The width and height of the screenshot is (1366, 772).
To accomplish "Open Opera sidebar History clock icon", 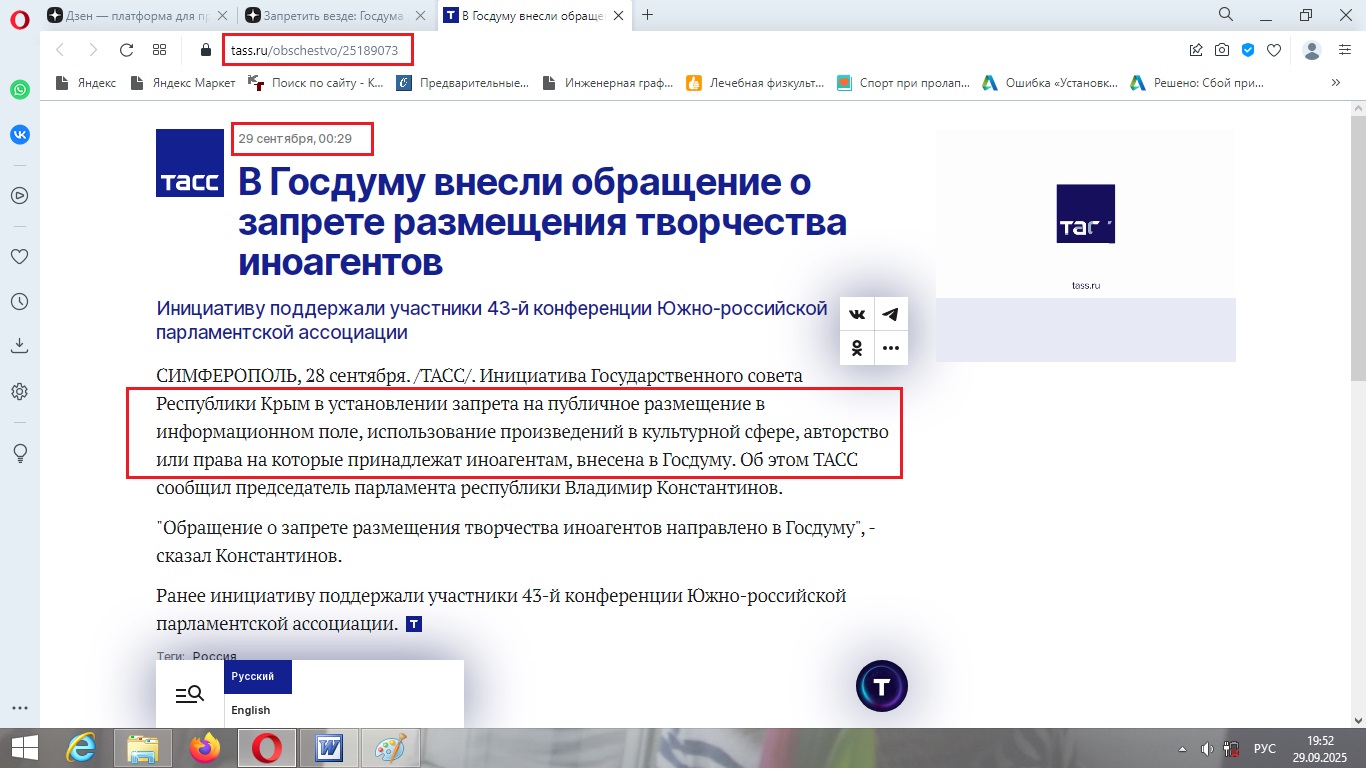I will (x=19, y=302).
